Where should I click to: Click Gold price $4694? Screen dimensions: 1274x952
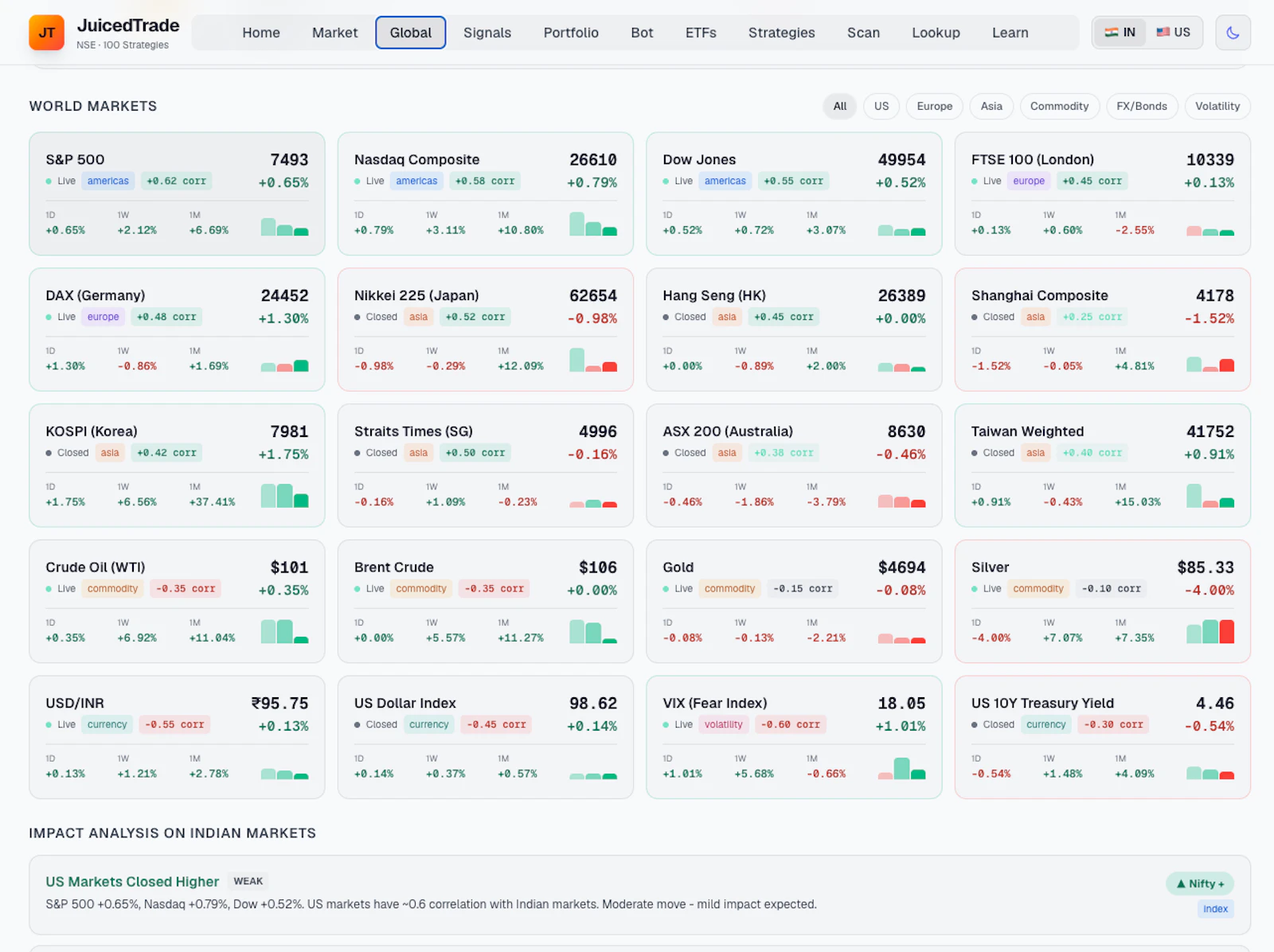(901, 568)
